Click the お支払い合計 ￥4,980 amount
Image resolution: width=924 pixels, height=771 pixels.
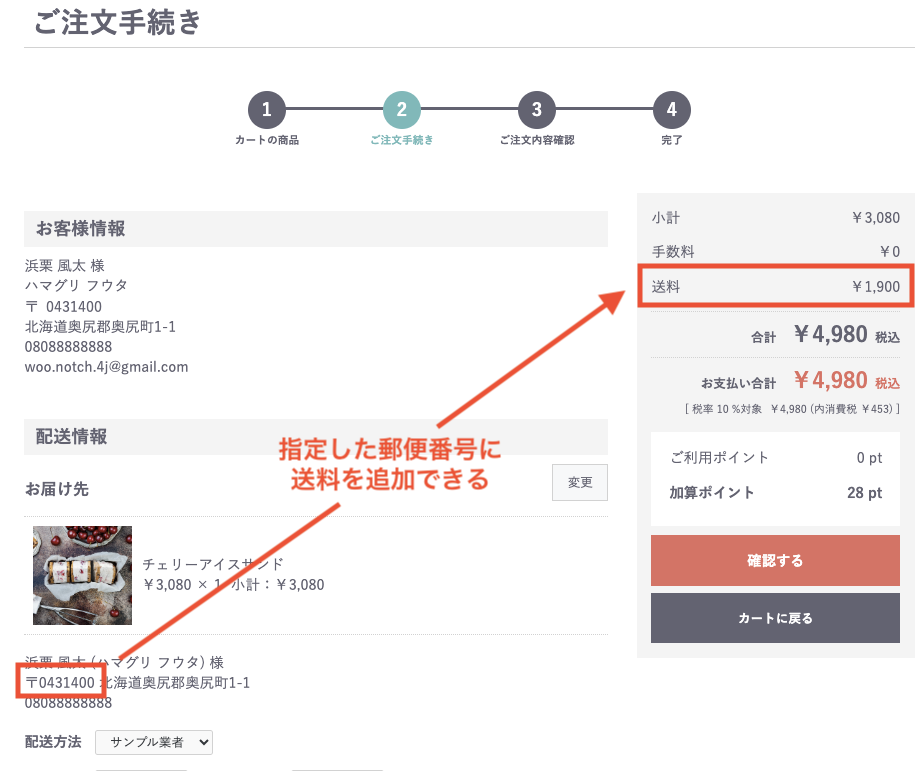[x=830, y=380]
